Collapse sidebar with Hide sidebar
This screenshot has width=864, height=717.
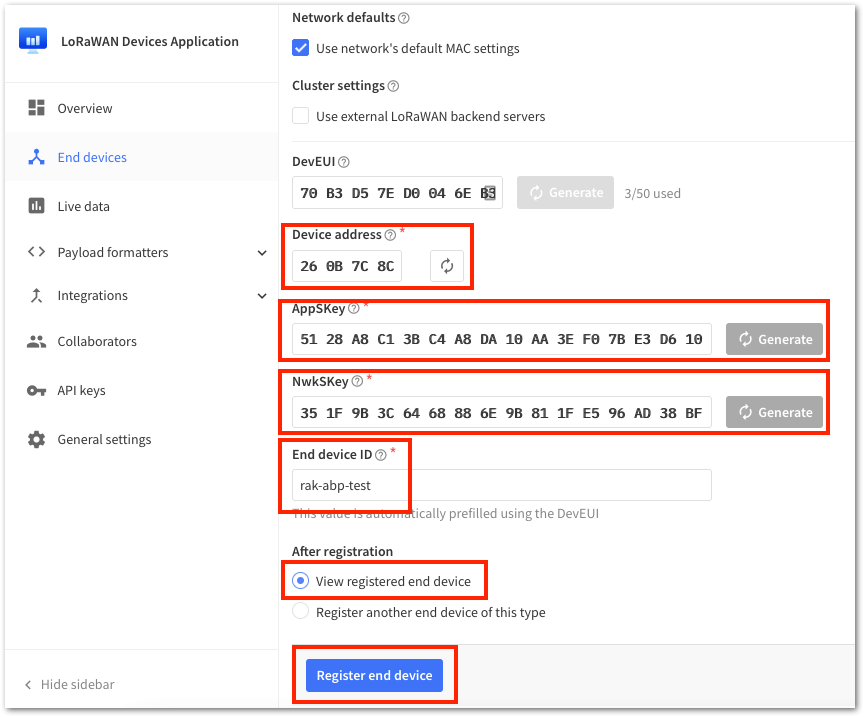[x=69, y=684]
